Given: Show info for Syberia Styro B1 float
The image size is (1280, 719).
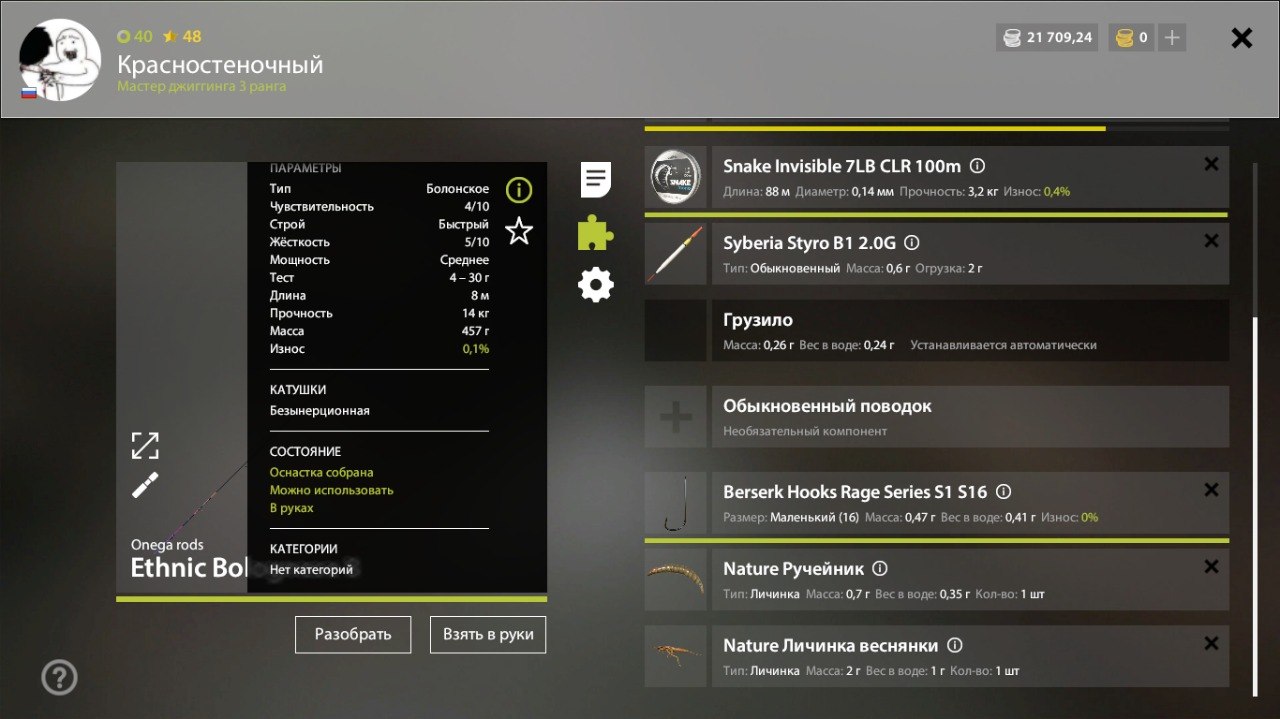Looking at the screenshot, I should pyautogui.click(x=912, y=243).
